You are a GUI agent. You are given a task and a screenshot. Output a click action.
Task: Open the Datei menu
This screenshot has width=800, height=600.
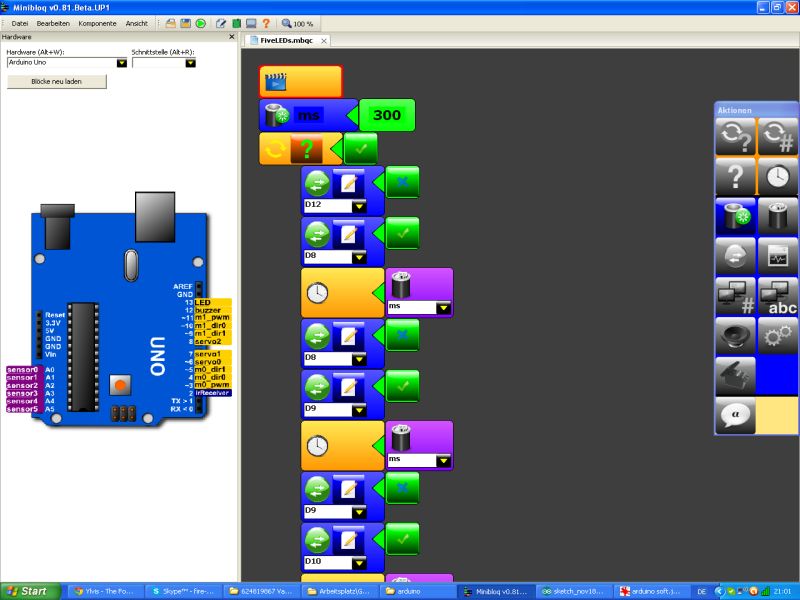[x=20, y=23]
